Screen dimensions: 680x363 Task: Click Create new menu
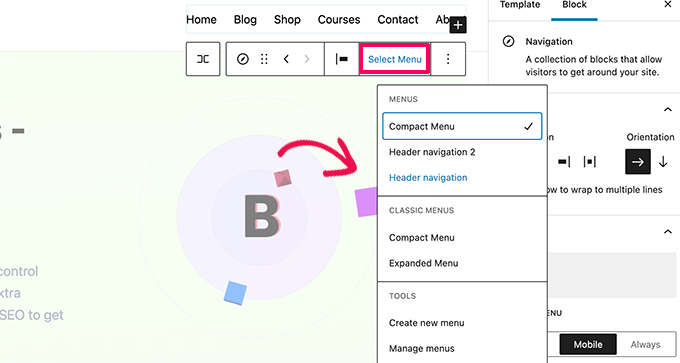[427, 323]
